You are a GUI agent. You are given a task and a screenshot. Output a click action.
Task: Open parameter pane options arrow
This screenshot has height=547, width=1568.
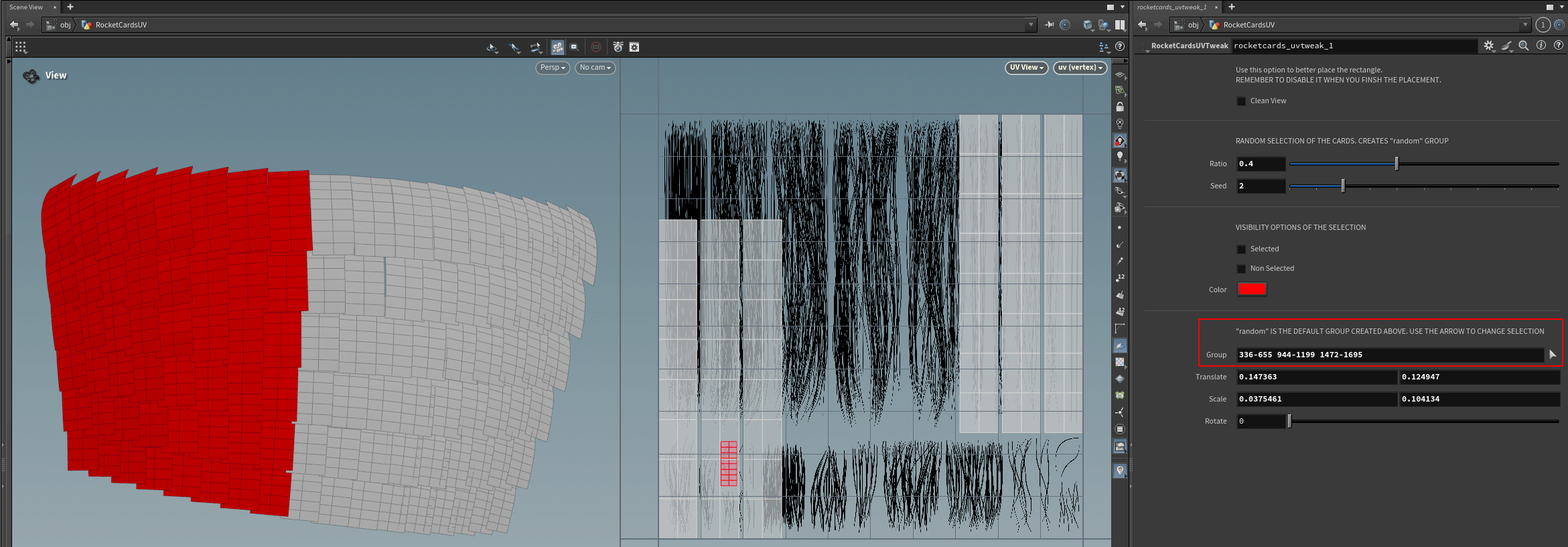(x=1562, y=7)
